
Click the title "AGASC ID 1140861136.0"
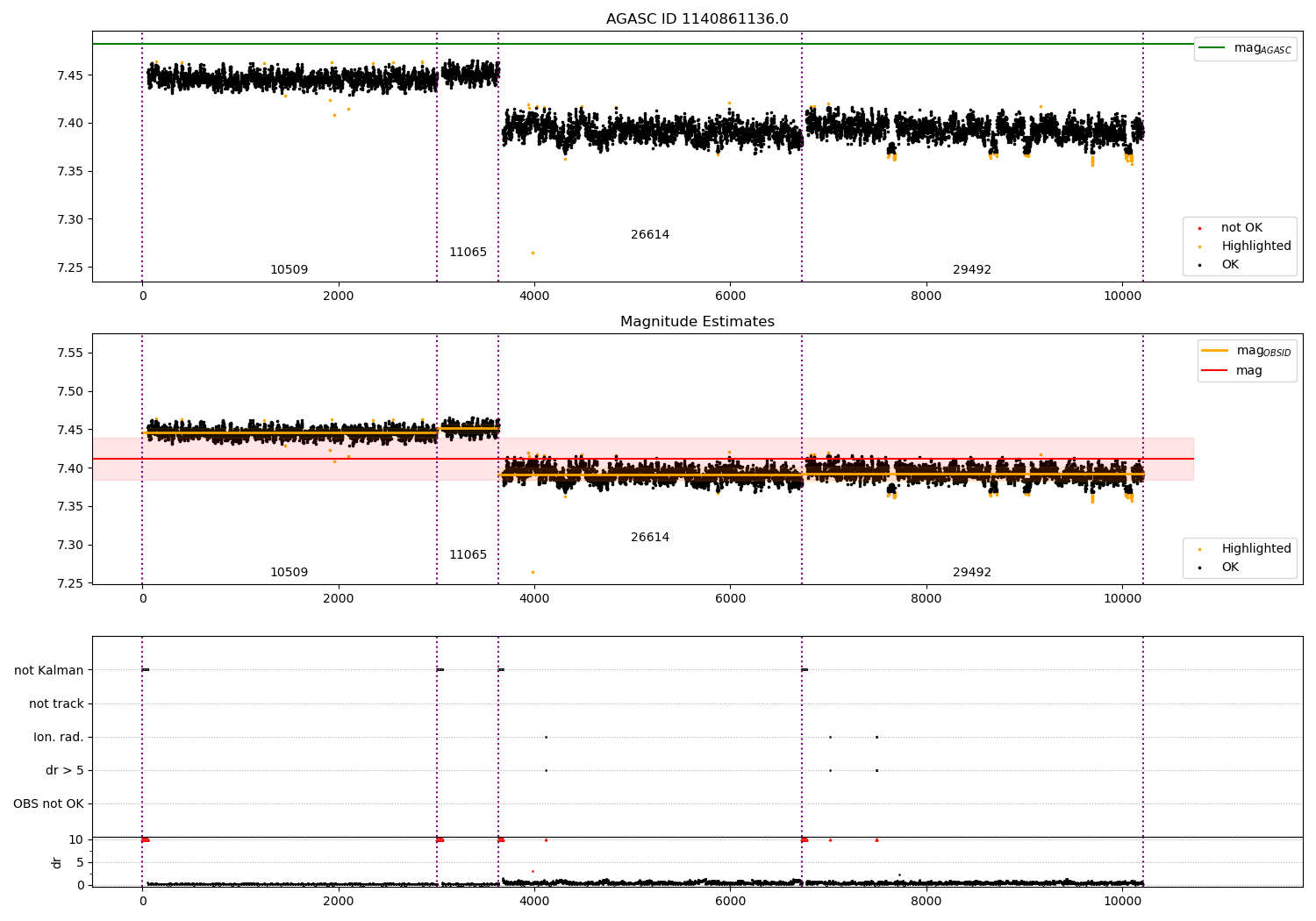pos(697,19)
